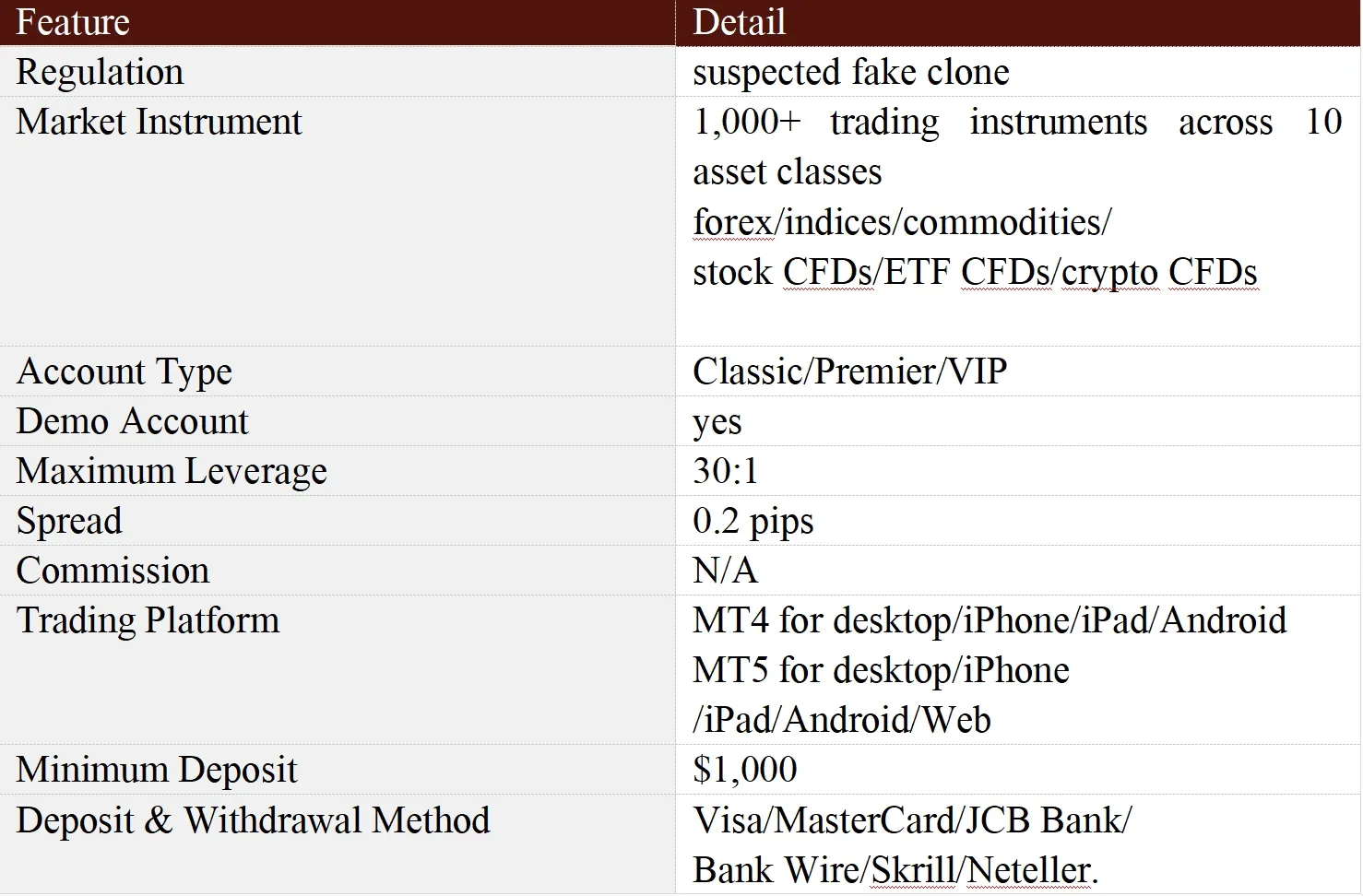Select the "Deposit & Withdrawal Method" label
This screenshot has height=896, width=1363.
coord(253,819)
